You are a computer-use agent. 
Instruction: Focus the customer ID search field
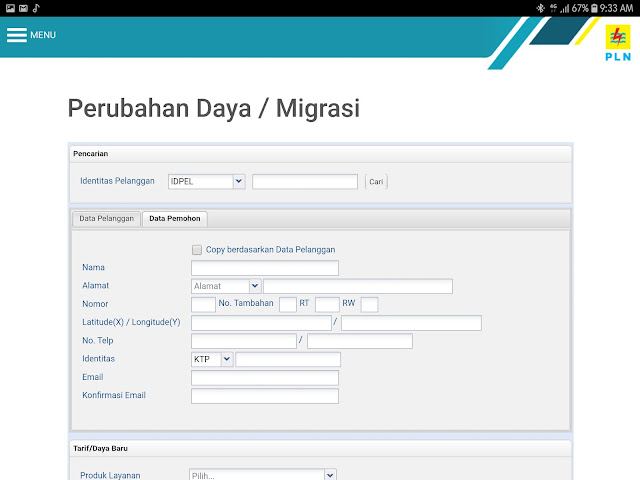click(305, 182)
